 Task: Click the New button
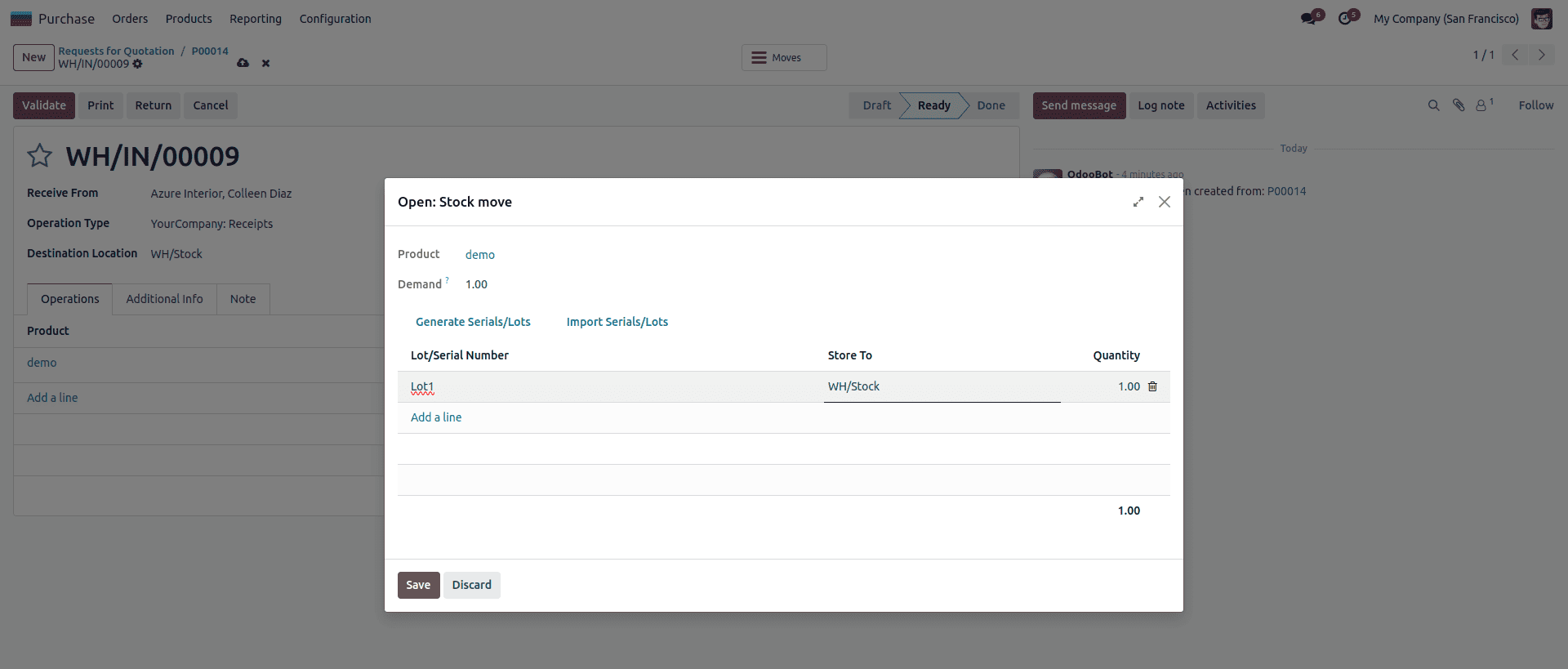tap(33, 57)
